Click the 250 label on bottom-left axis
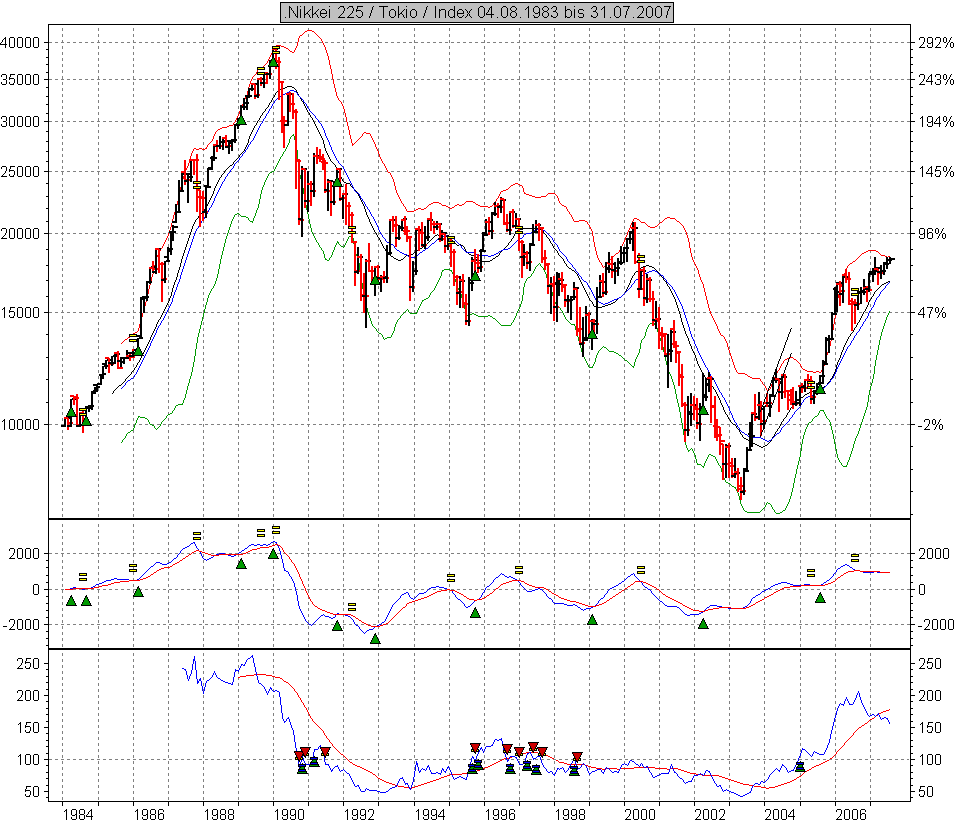 27,663
